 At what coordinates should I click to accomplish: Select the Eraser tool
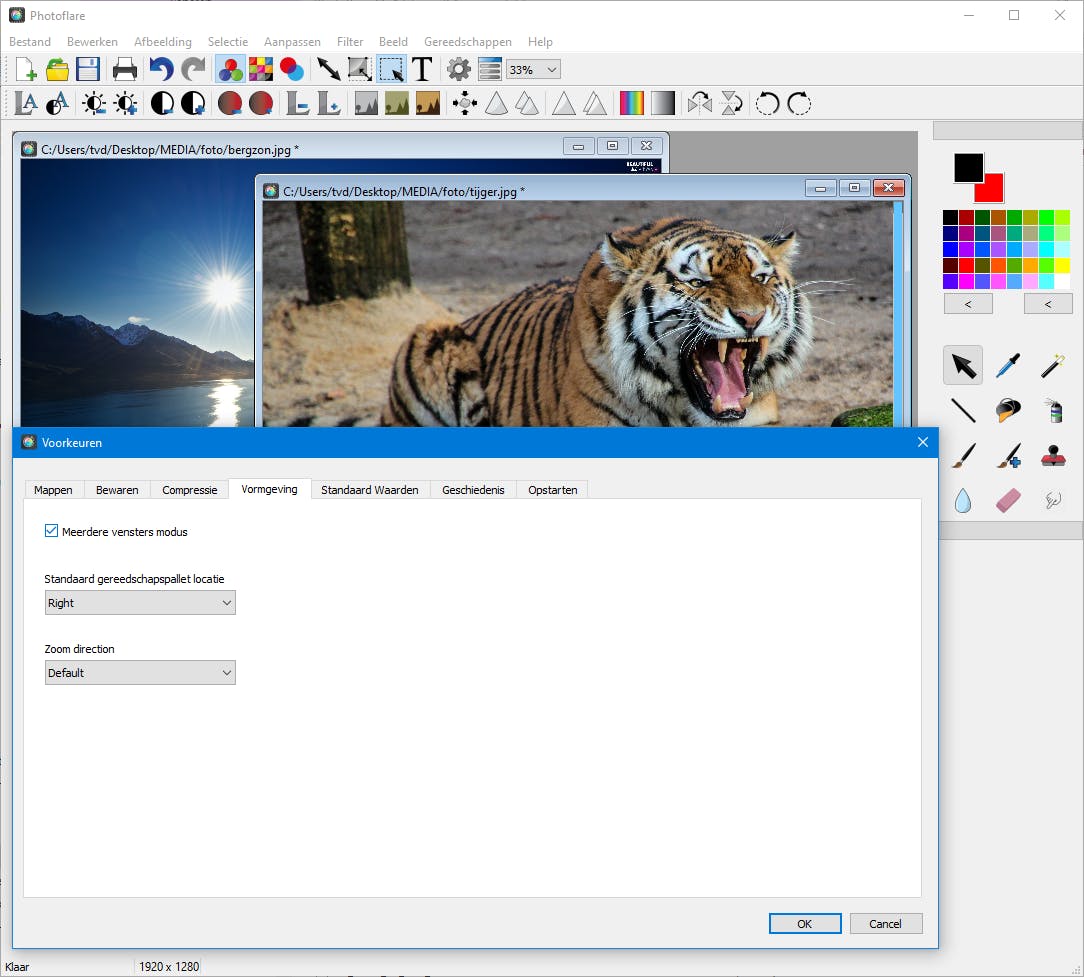(1008, 500)
